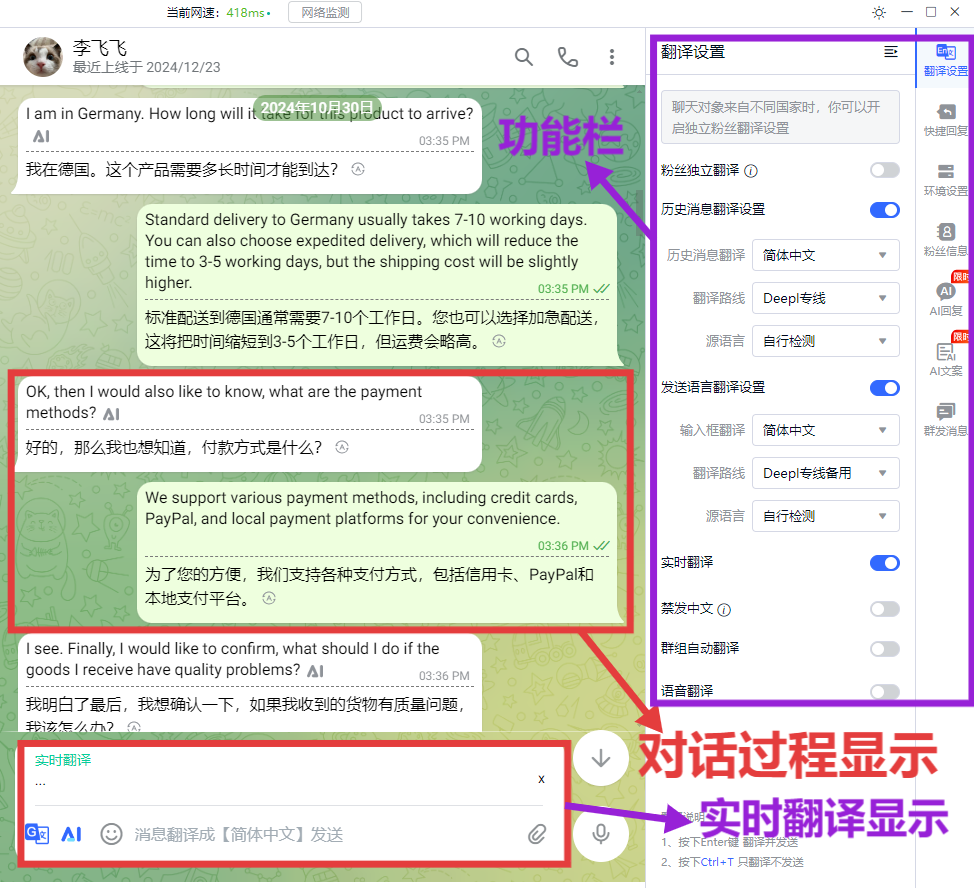
Task: Click the paperclip attachment icon
Action: [538, 834]
